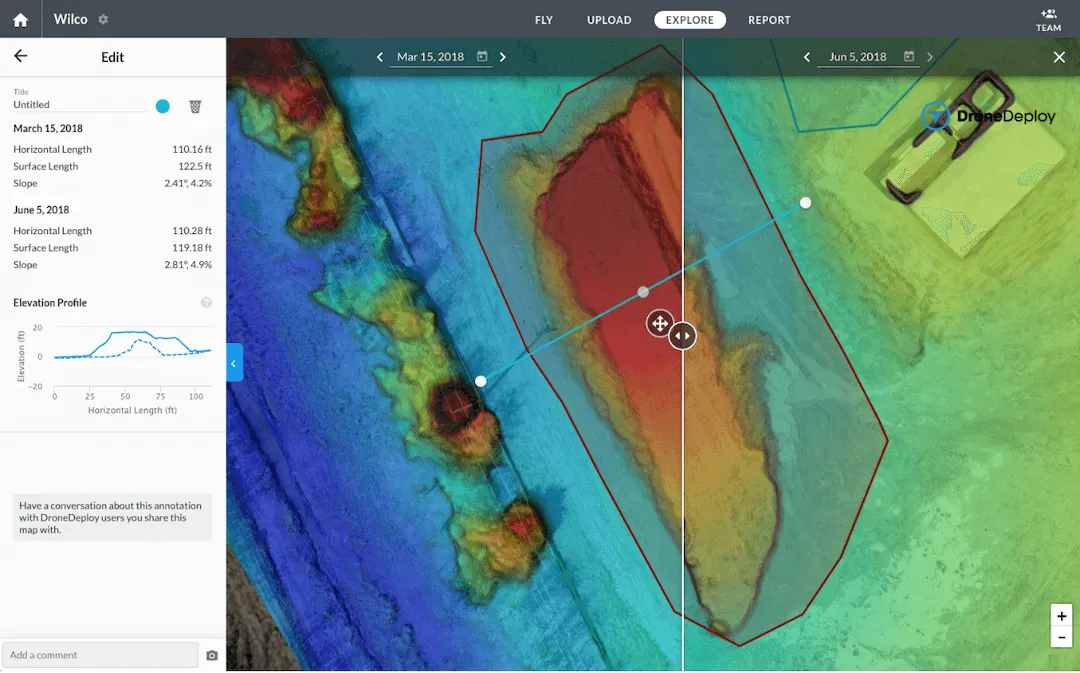Zoom in using the plus button
The height and width of the screenshot is (673, 1080).
click(1061, 616)
